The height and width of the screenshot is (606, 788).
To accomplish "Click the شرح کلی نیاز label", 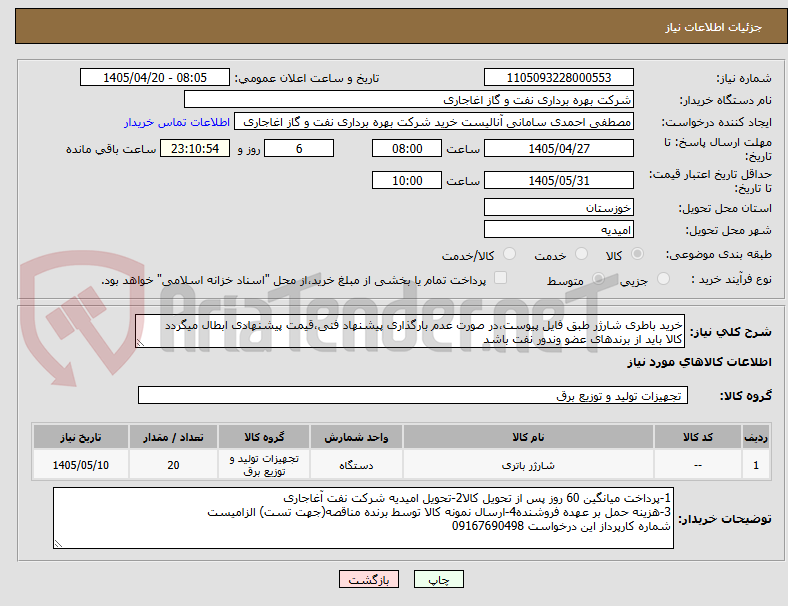I will click(x=730, y=332).
